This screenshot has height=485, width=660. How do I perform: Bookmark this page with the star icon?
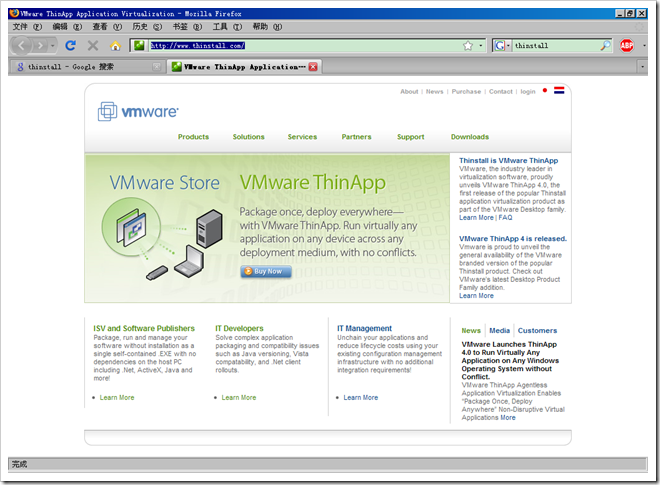[468, 45]
